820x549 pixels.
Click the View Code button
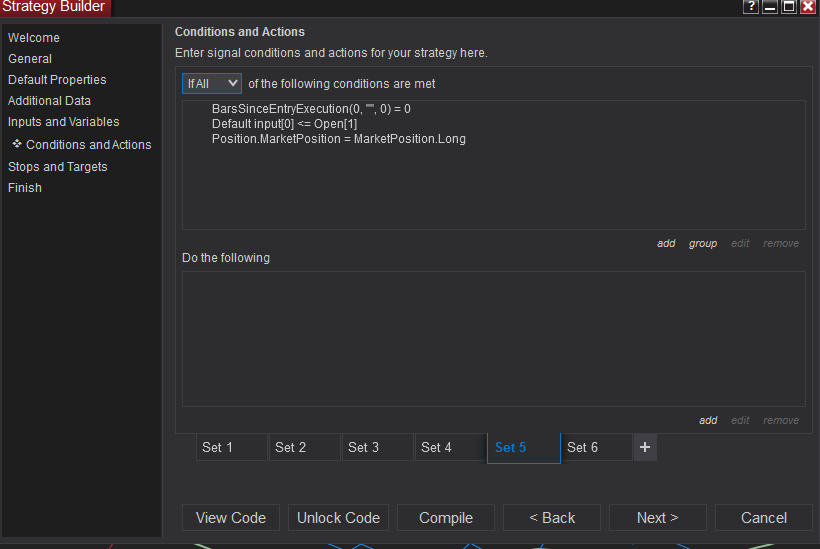click(x=231, y=517)
